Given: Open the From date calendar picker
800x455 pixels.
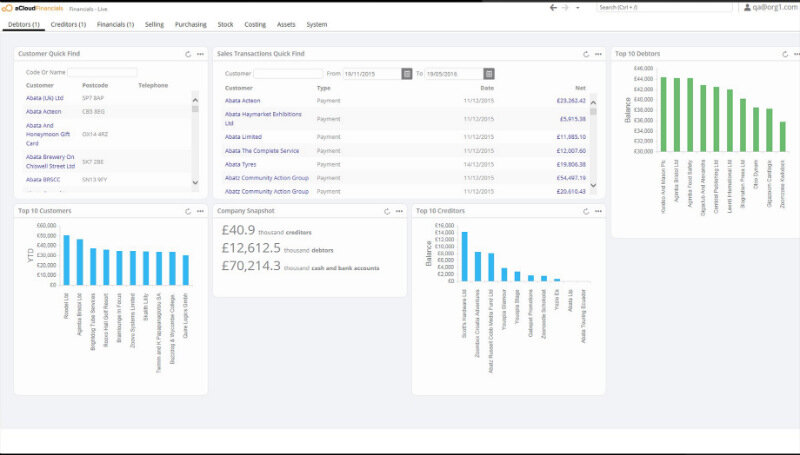Looking at the screenshot, I should click(406, 73).
